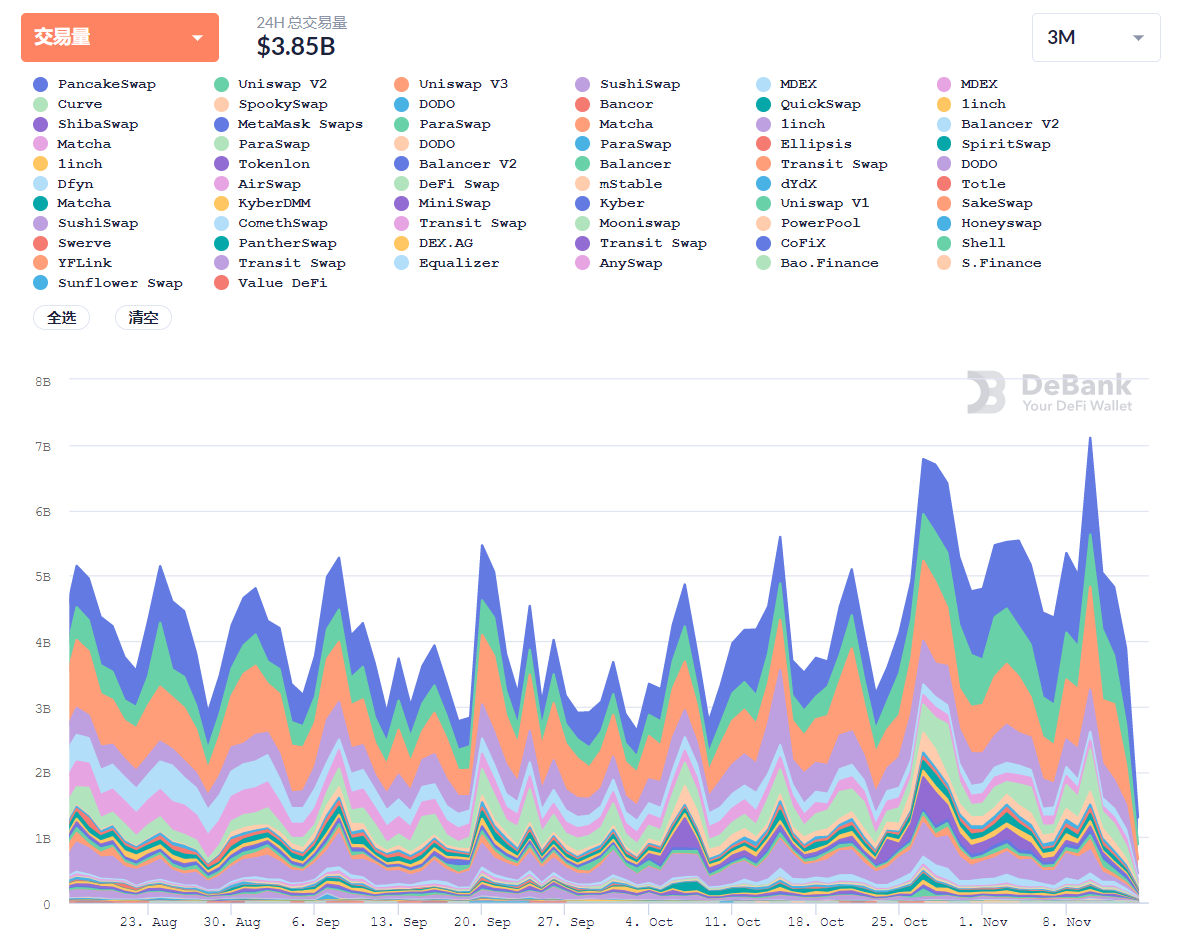Image resolution: width=1183 pixels, height=934 pixels.
Task: Toggle the Bancor legend entry
Action: tap(614, 104)
